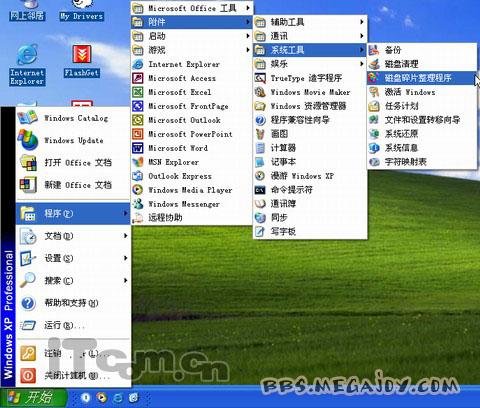Image resolution: width=480 pixels, height=408 pixels.
Task: Open TrueType 造字程序 entry
Action: click(x=310, y=78)
